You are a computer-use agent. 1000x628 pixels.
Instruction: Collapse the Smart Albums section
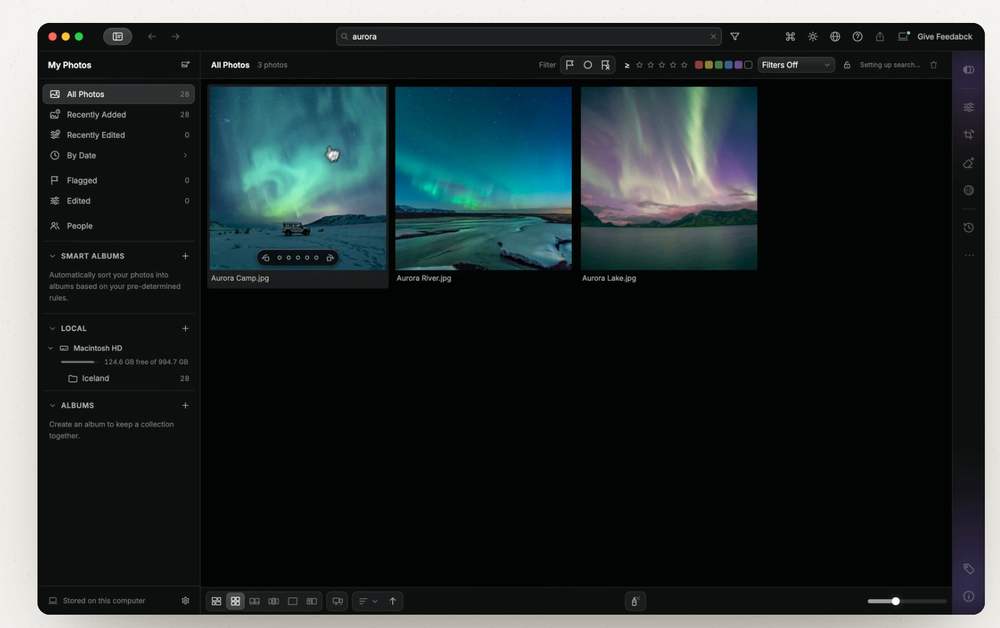coord(52,256)
